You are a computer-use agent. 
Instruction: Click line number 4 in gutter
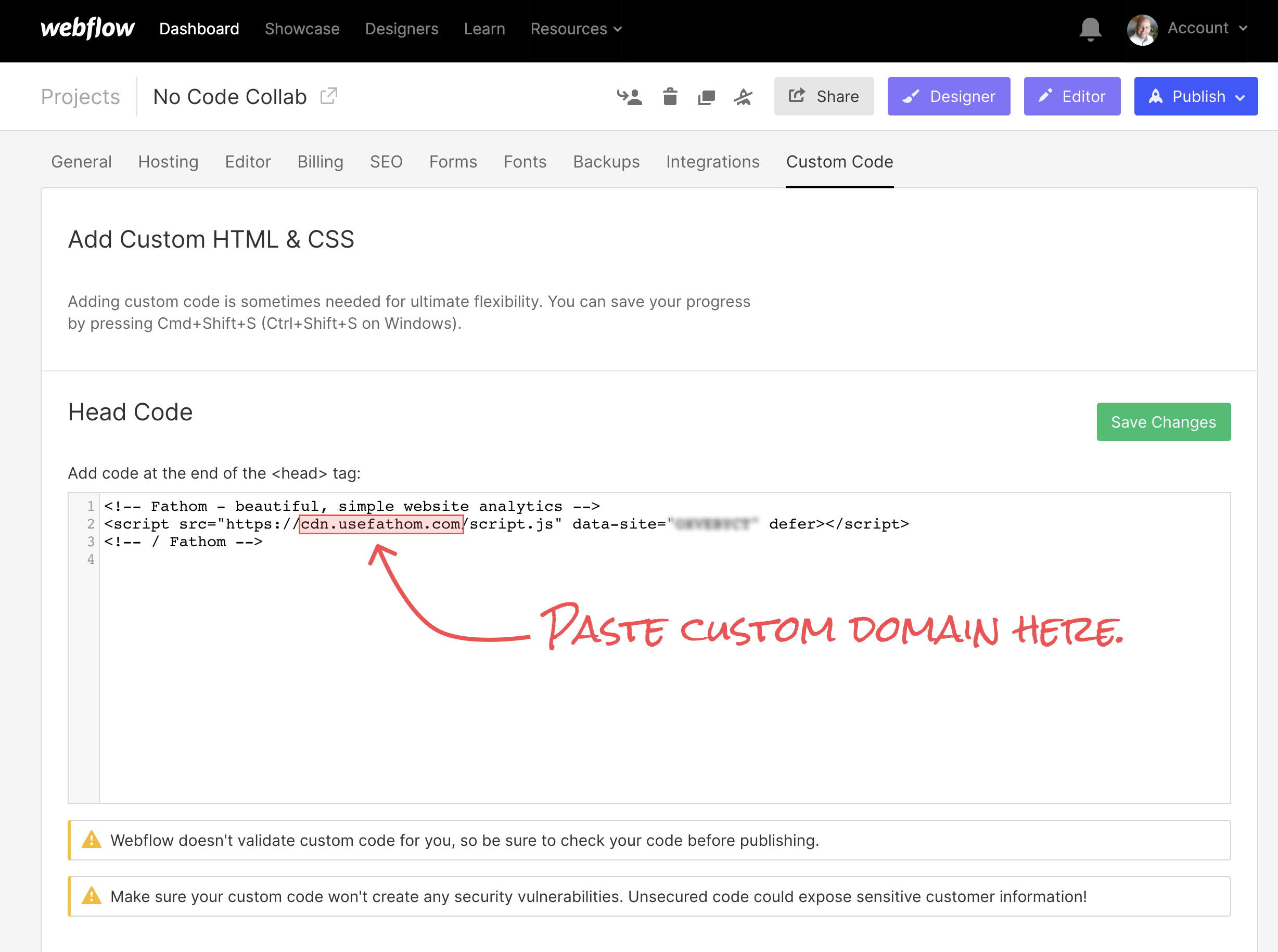pyautogui.click(x=91, y=559)
